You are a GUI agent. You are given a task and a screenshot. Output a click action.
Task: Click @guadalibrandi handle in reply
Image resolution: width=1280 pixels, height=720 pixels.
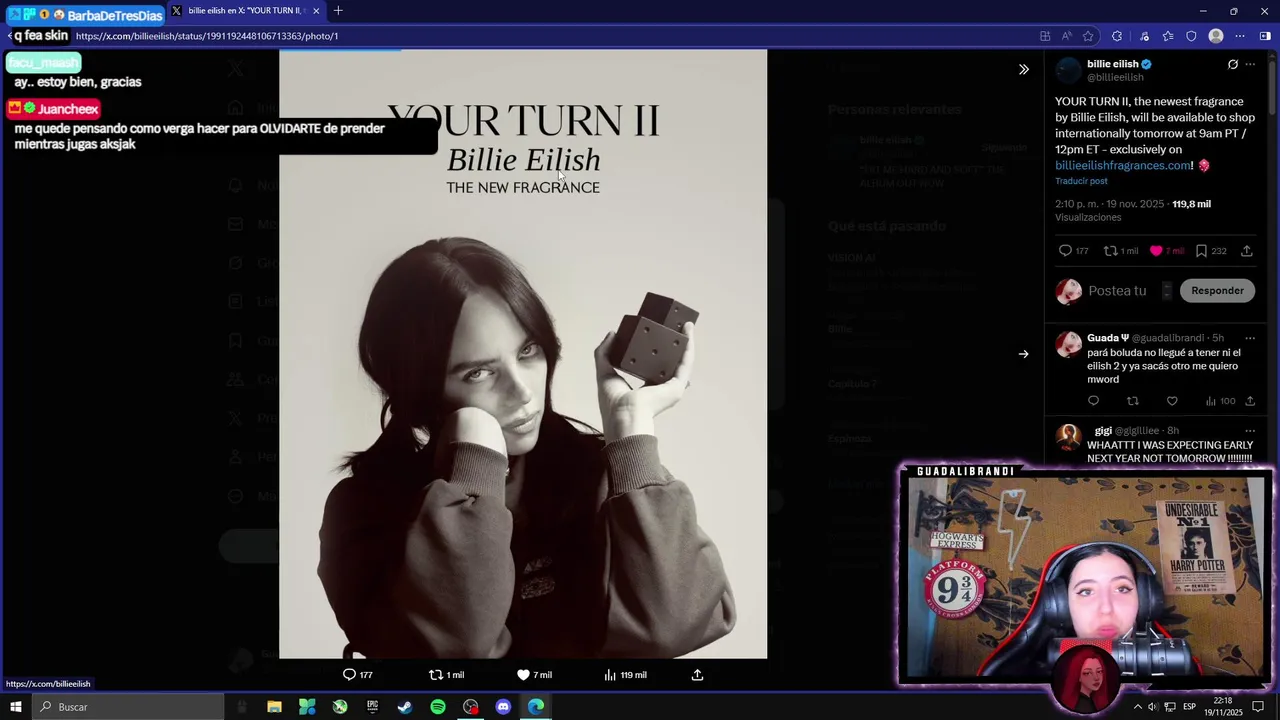tap(1168, 338)
